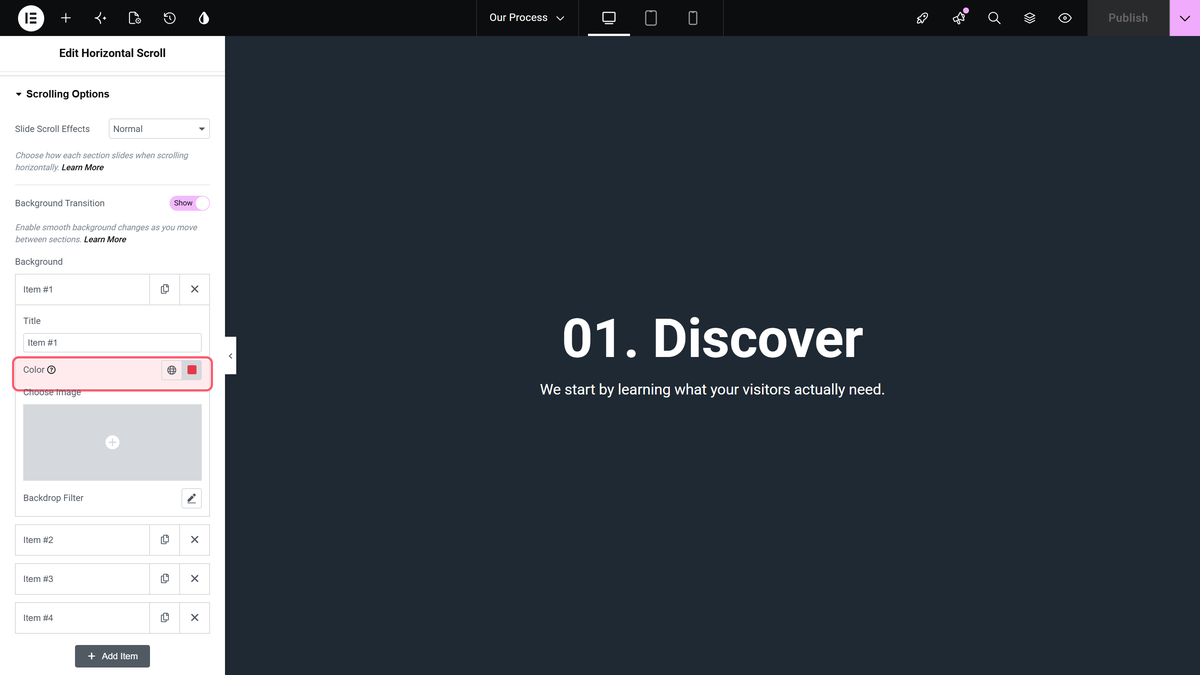Open the Publish options arrow
This screenshot has height=675, width=1200.
coord(1185,18)
